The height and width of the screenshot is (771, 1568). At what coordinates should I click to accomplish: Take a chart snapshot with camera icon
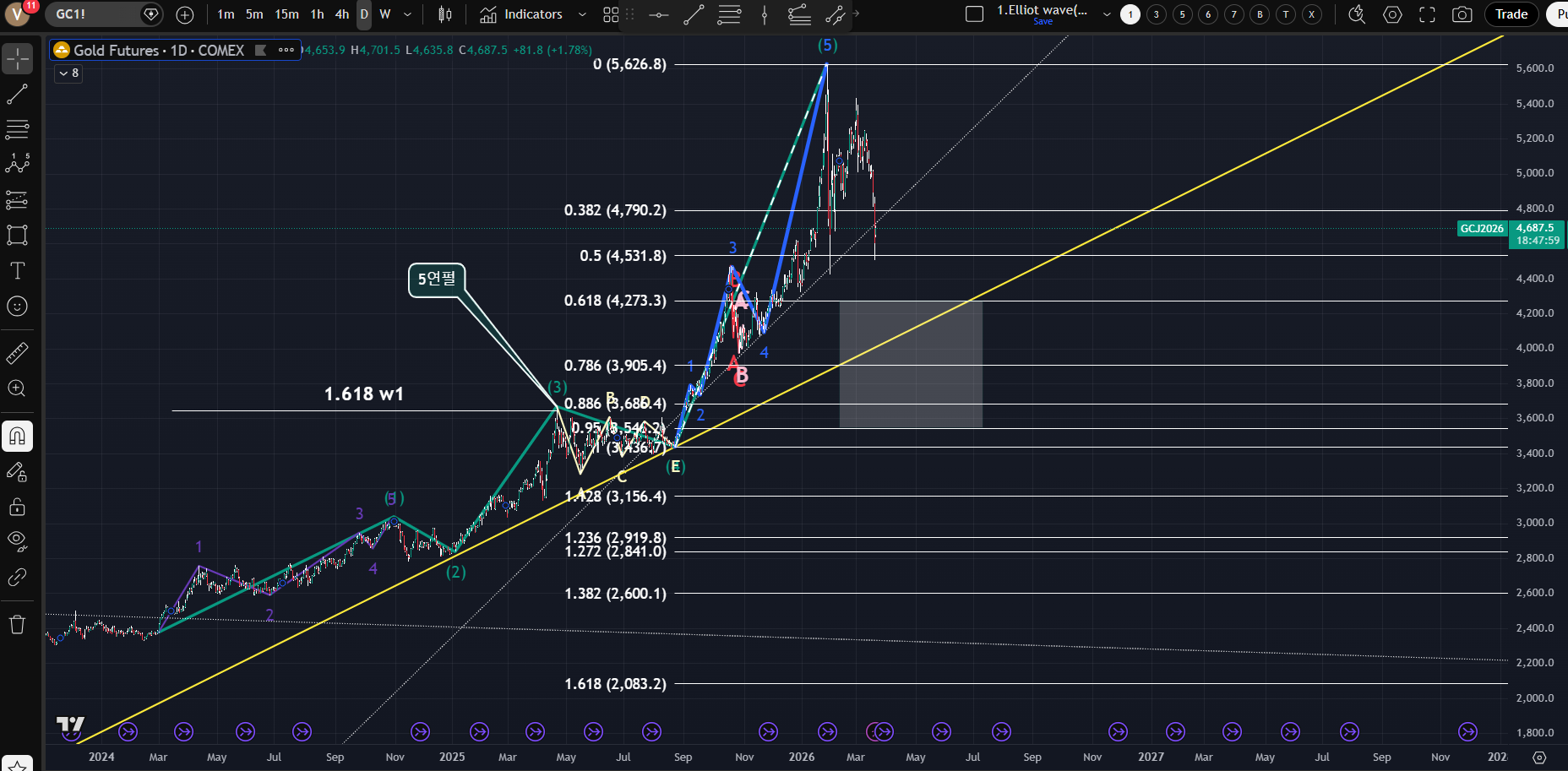[1462, 14]
